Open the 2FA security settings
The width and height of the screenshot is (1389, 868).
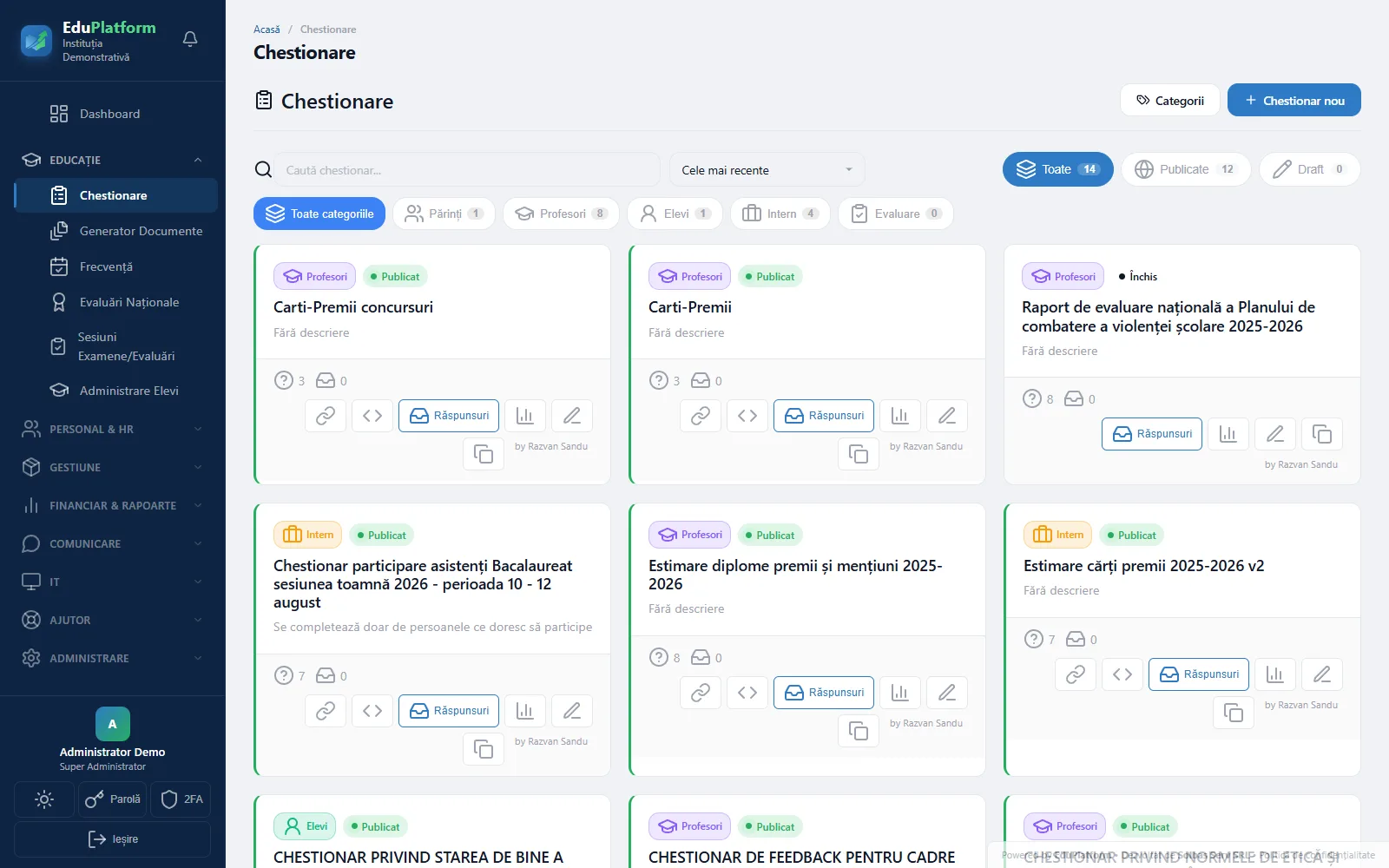click(181, 799)
